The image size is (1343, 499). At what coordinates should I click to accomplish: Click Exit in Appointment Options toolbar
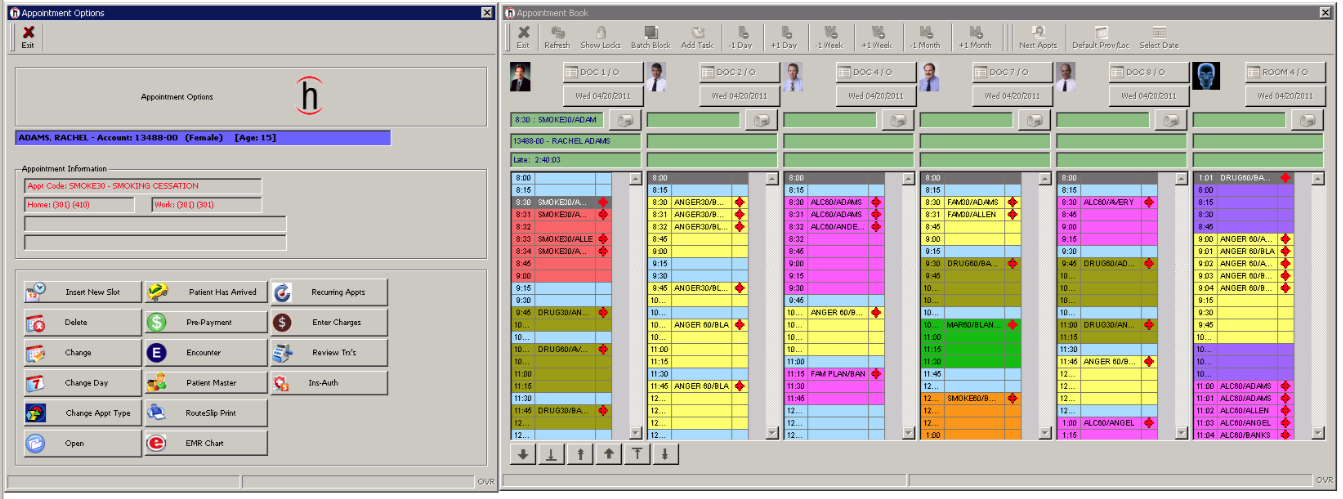28,37
